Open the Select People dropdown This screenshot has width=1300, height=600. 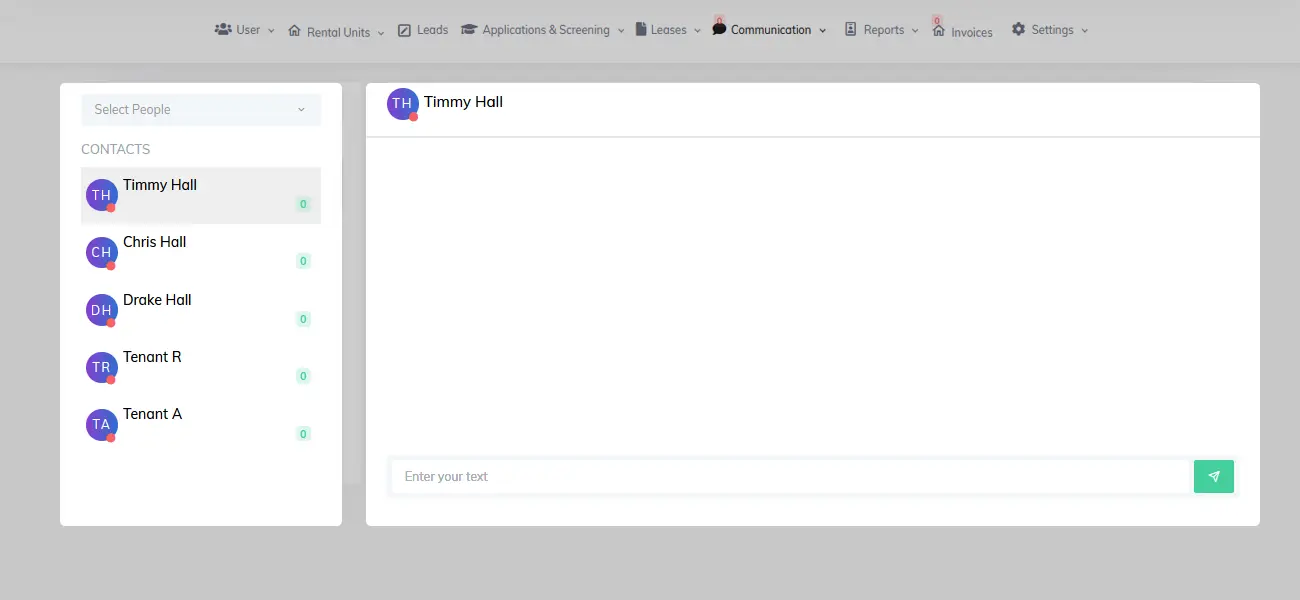(200, 110)
